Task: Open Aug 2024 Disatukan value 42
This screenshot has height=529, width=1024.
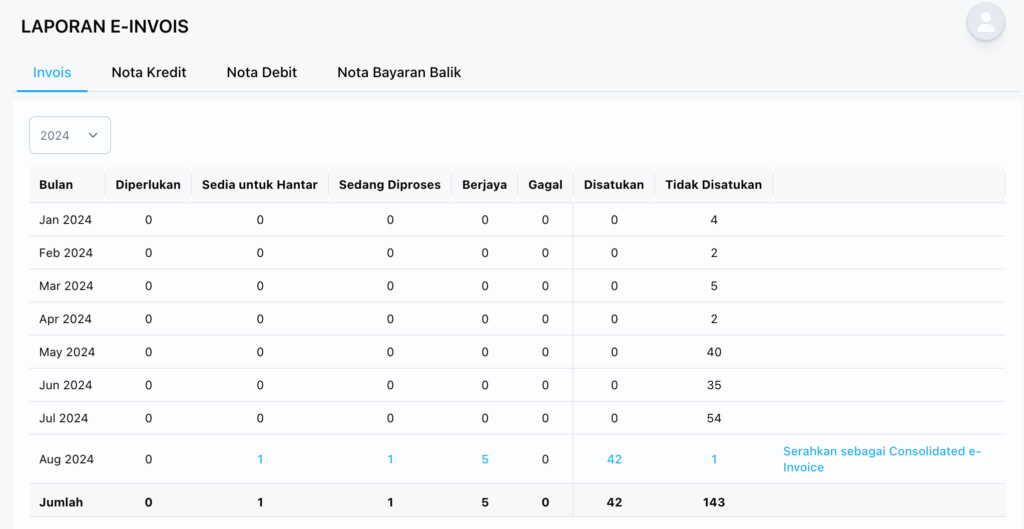Action: (614, 459)
